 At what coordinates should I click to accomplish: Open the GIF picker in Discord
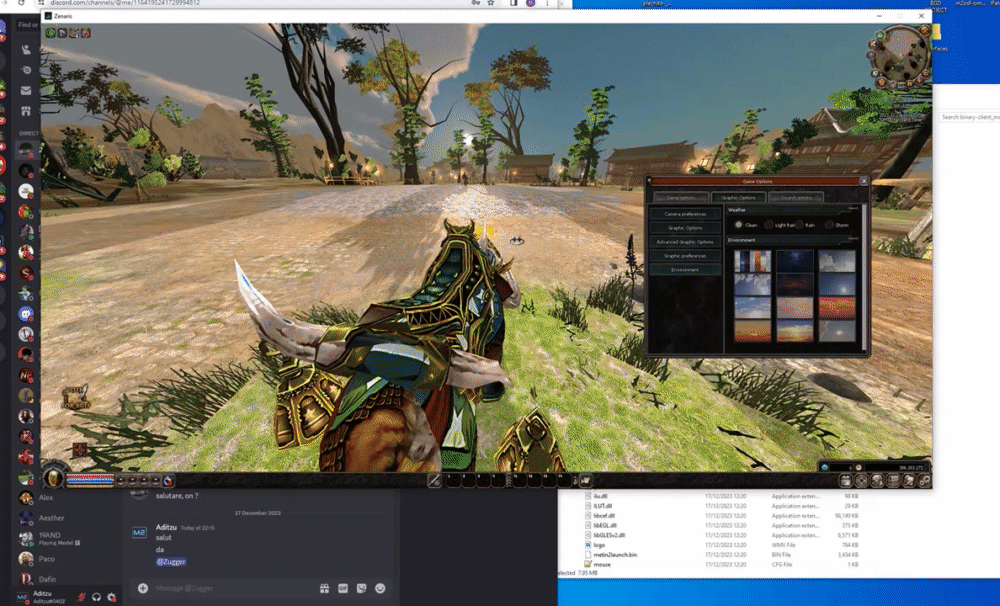(343, 588)
